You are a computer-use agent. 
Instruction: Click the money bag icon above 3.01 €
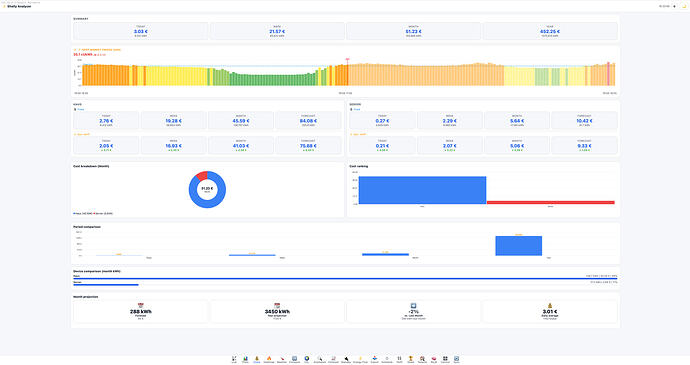550,306
